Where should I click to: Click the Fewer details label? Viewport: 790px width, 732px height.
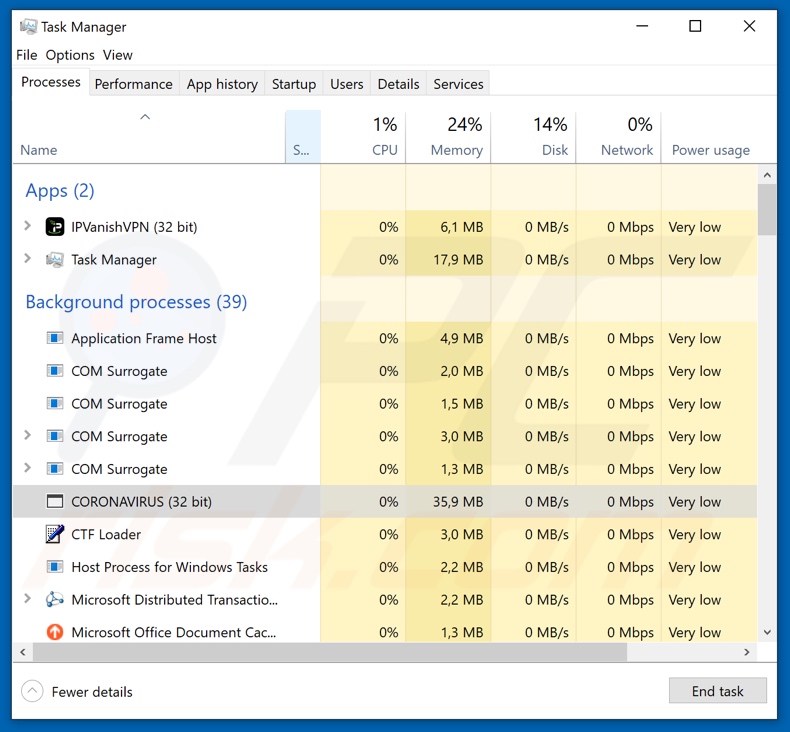[92, 692]
